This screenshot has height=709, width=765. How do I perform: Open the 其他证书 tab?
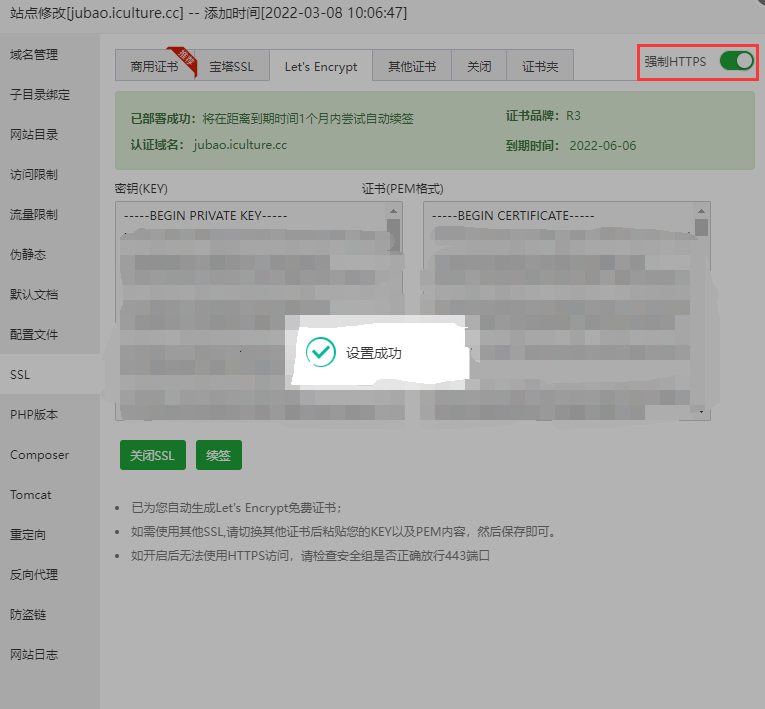tap(412, 65)
